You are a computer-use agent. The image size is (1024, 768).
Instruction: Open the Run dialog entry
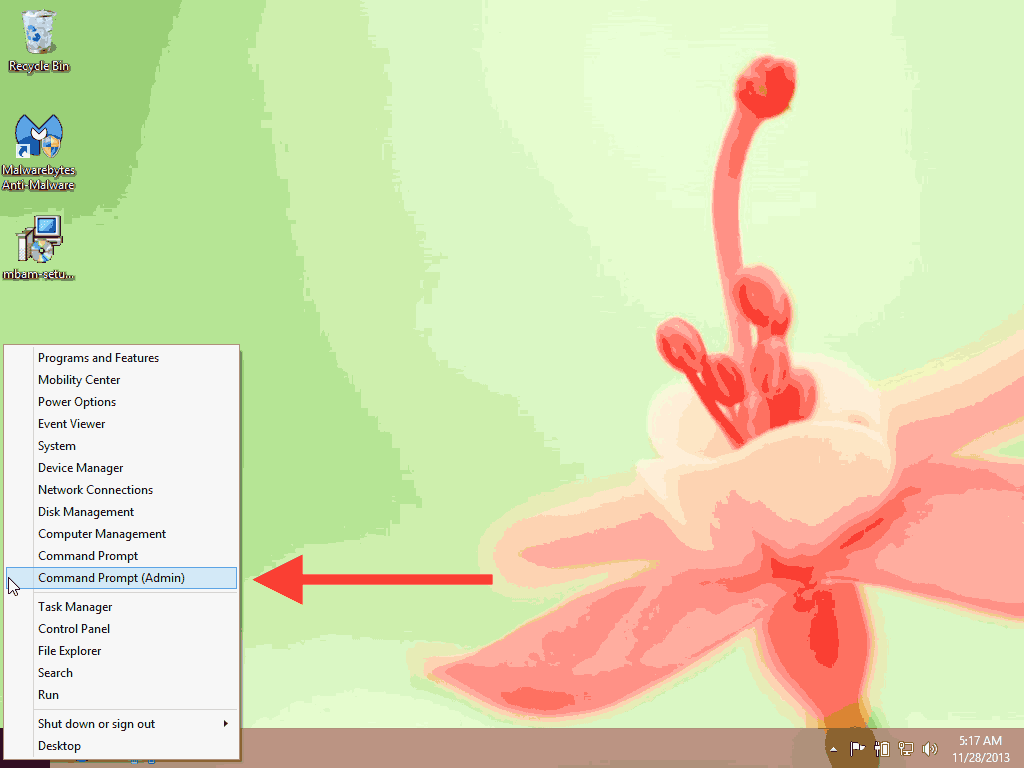click(121, 695)
